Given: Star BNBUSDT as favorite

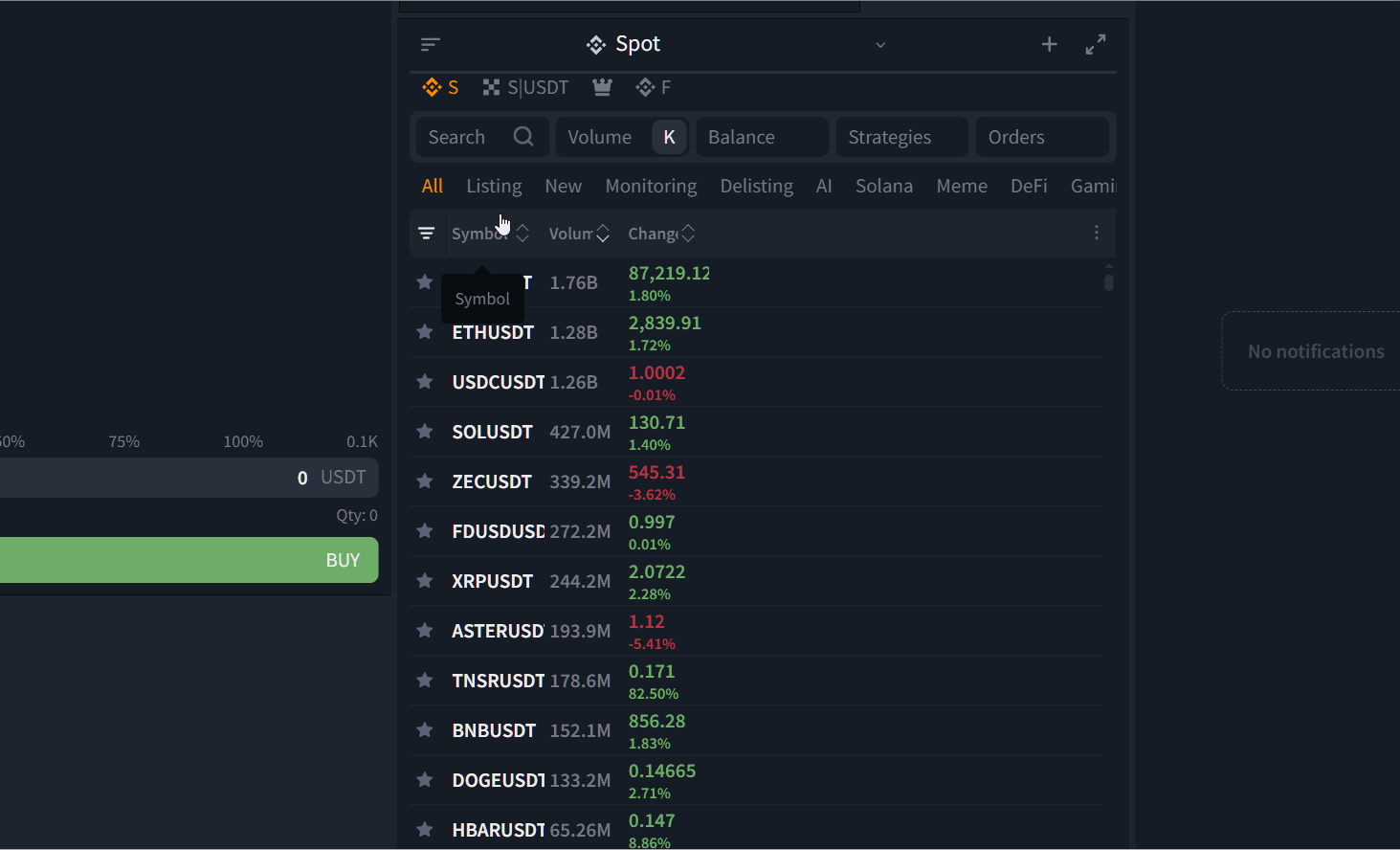Looking at the screenshot, I should click(x=425, y=730).
